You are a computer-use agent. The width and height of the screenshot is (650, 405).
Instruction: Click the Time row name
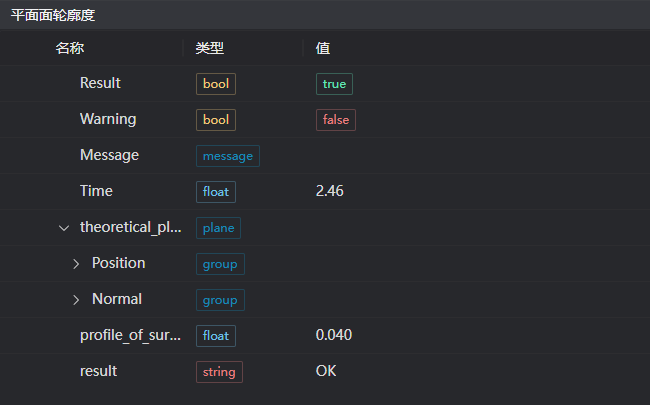(96, 192)
